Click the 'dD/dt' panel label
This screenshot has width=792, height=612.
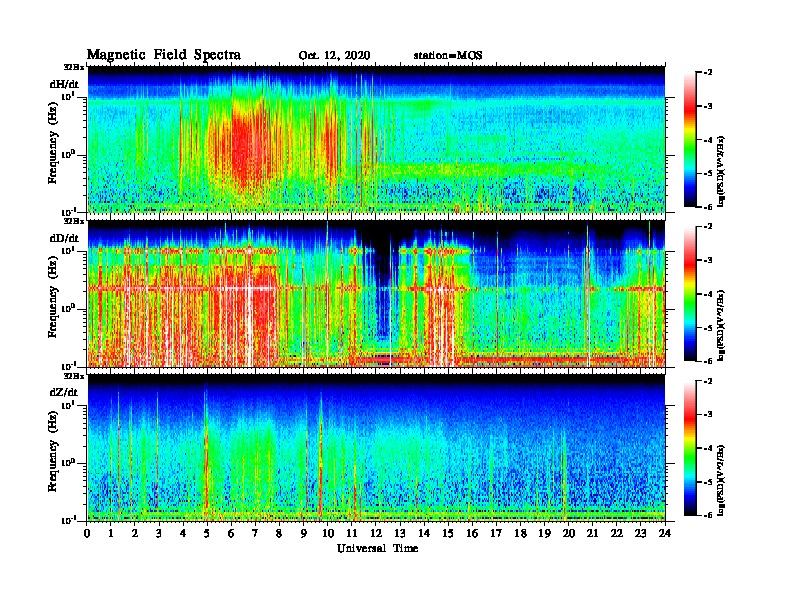point(64,238)
